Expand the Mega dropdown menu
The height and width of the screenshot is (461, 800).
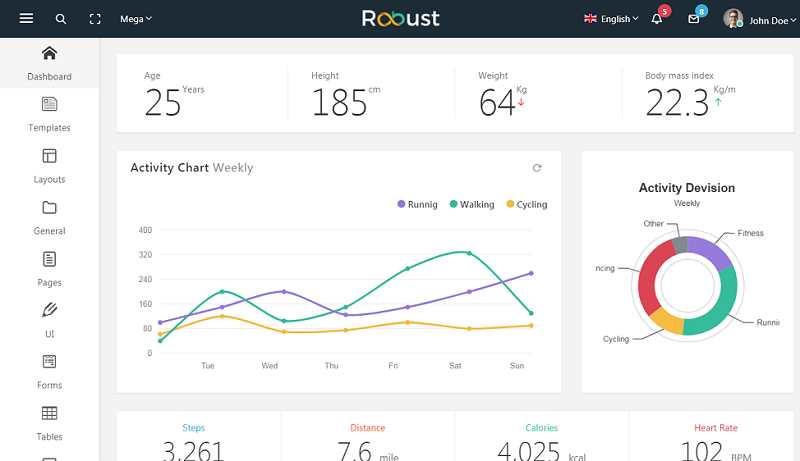pos(136,19)
